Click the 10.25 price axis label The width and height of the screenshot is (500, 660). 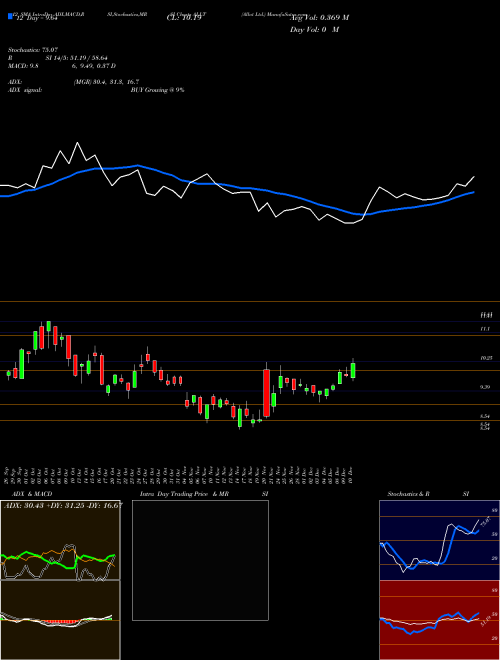486,358
